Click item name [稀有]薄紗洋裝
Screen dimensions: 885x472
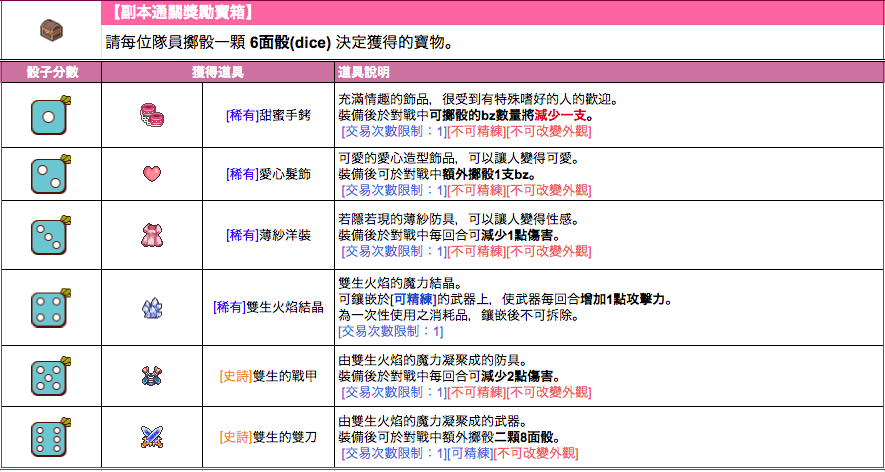[x=268, y=235]
